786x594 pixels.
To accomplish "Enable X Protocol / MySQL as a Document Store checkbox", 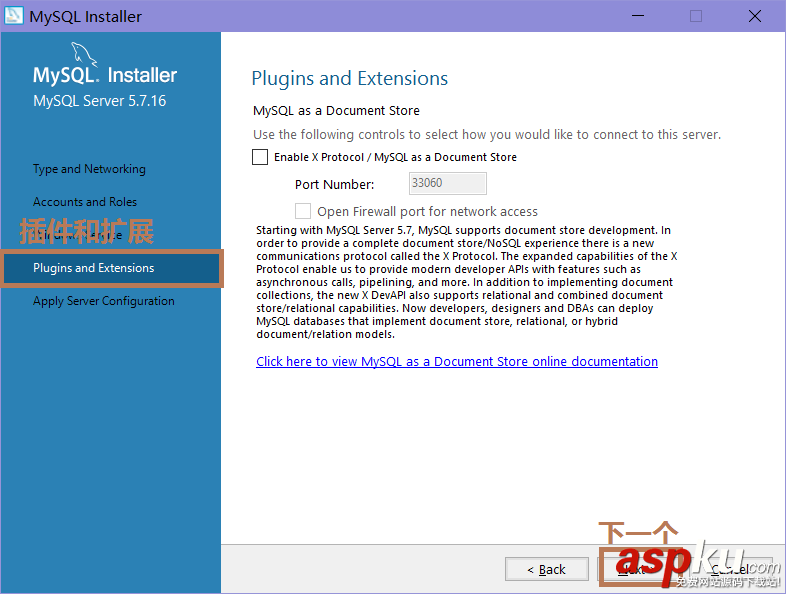I will pos(260,157).
